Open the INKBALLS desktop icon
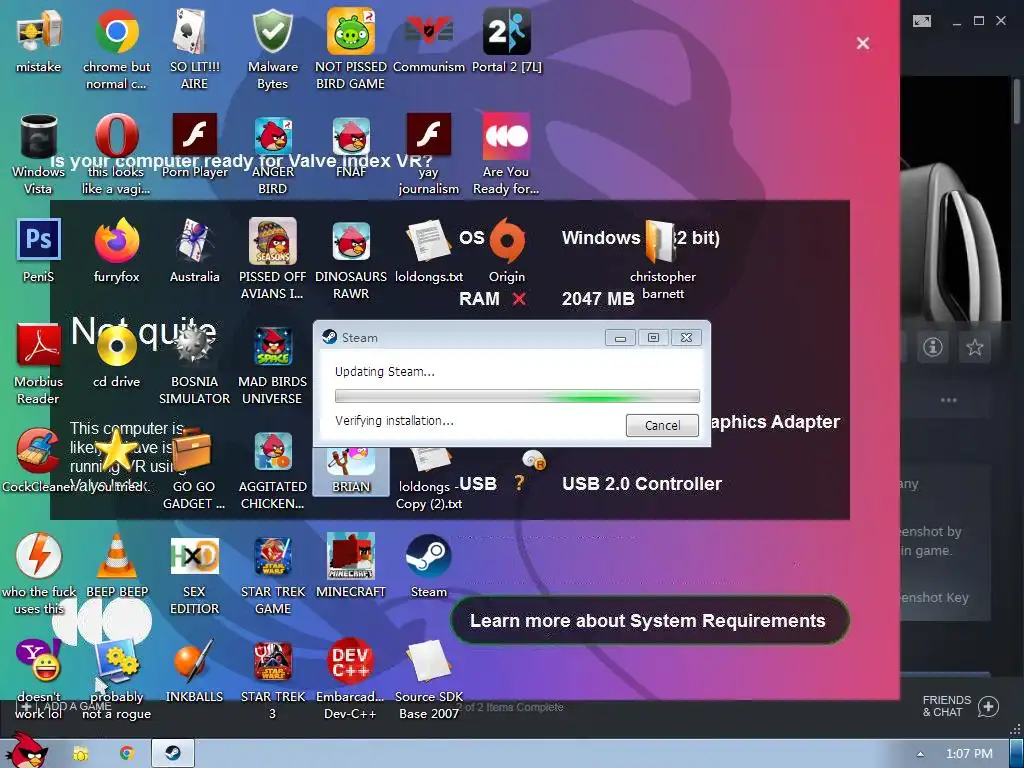This screenshot has width=1024, height=768. [194, 661]
